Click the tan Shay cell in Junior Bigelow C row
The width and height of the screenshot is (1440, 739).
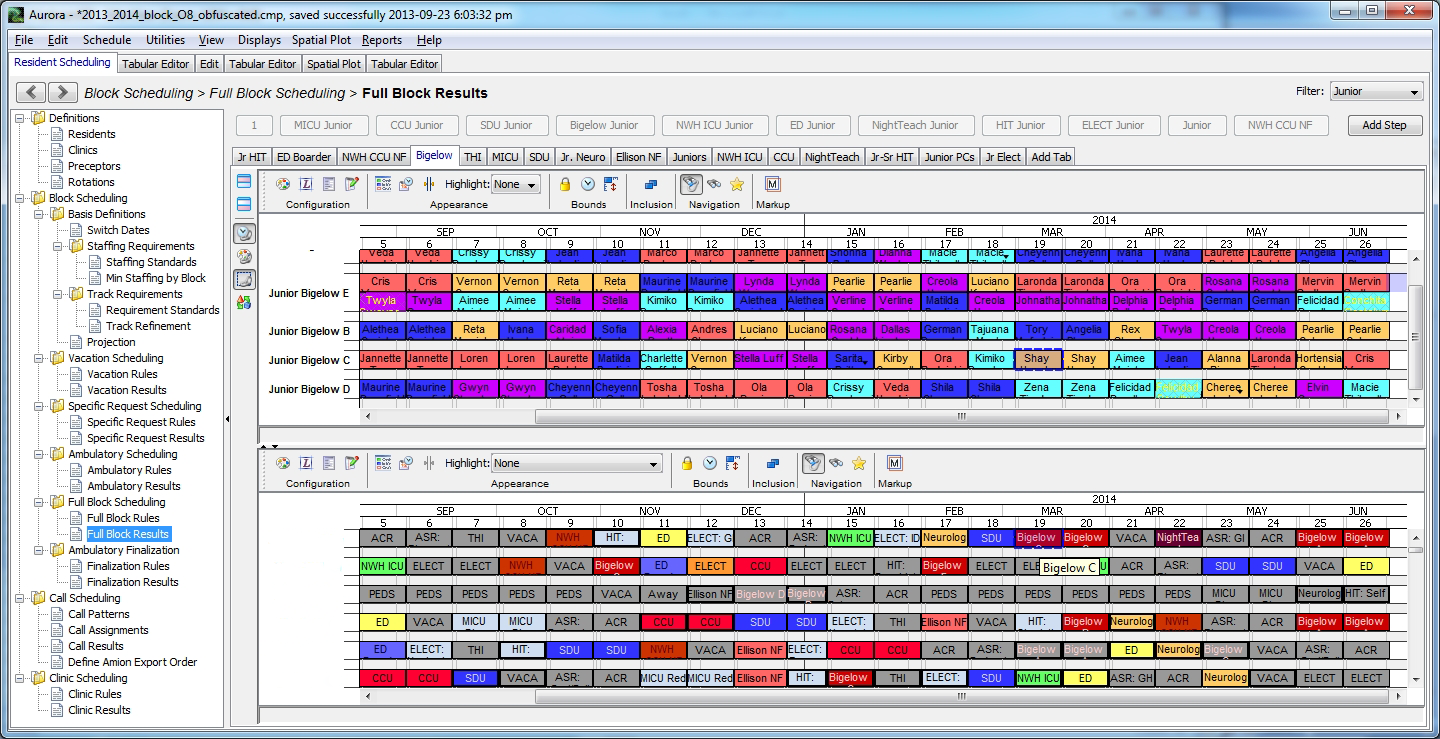click(x=1037, y=359)
